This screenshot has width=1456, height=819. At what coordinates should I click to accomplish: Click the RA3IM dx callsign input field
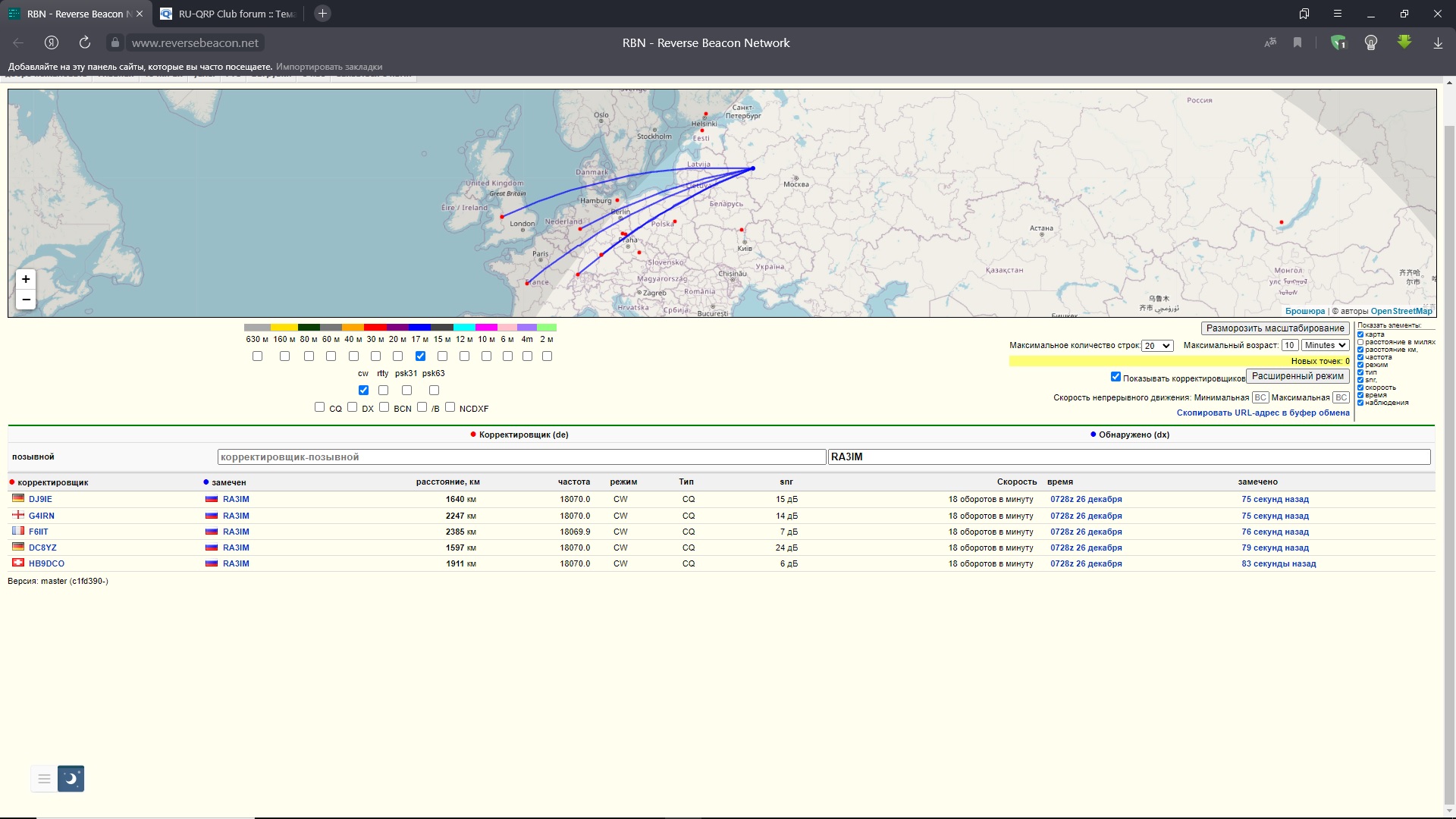pos(1128,457)
